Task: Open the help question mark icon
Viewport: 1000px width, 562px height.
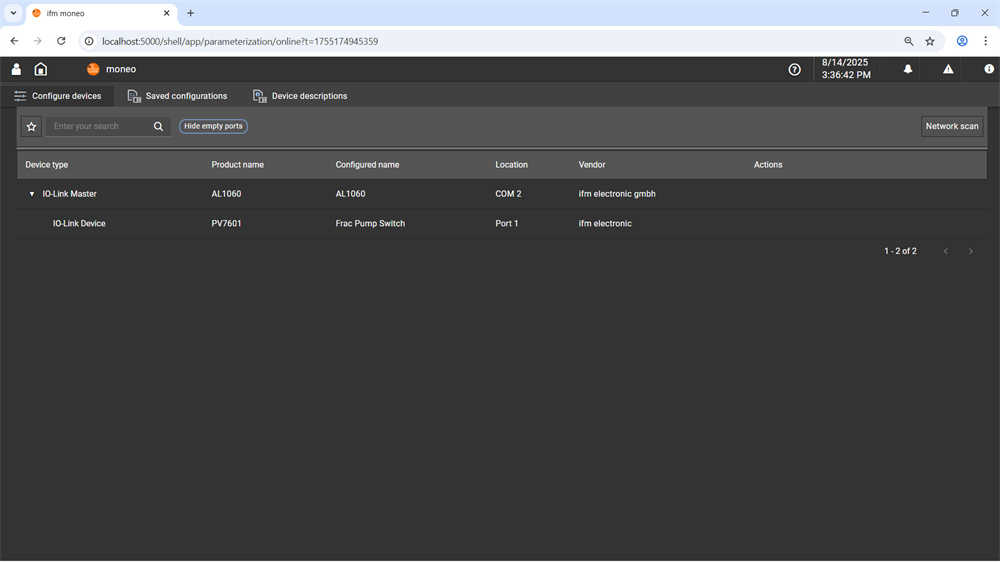Action: click(794, 70)
